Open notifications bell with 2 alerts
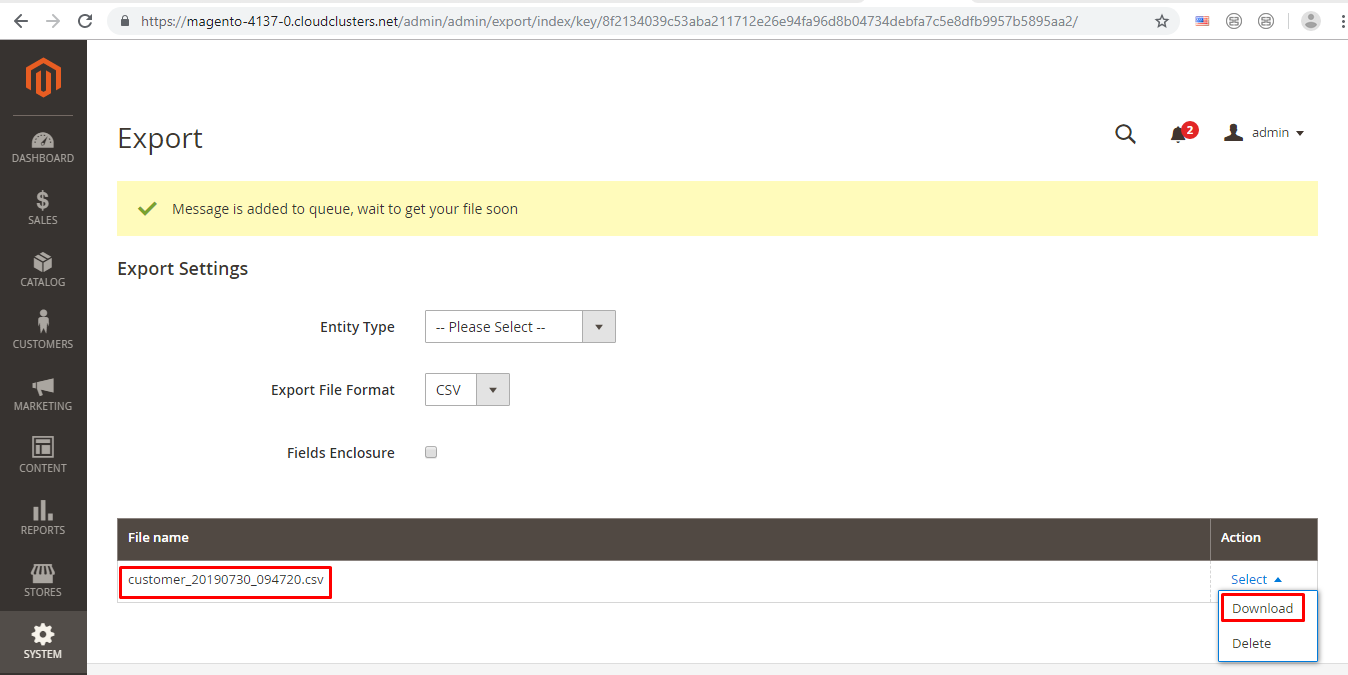 coord(1179,134)
